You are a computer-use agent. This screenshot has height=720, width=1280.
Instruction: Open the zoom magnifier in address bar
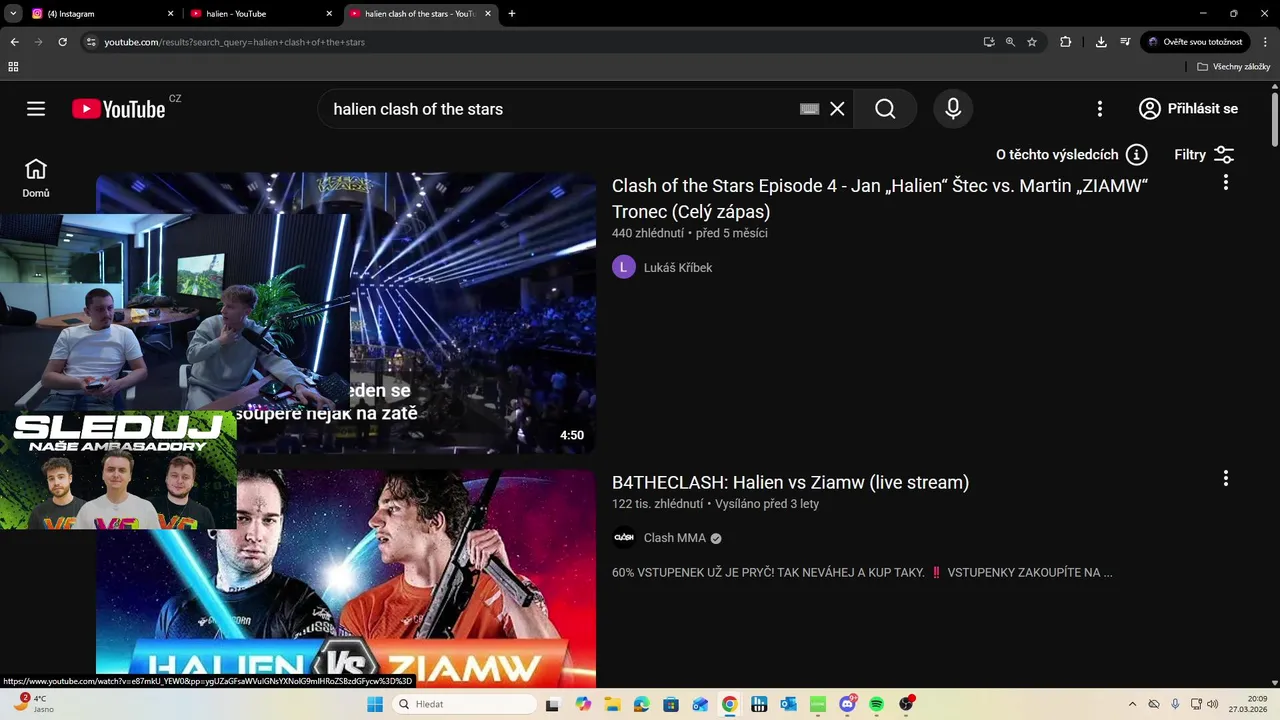pyautogui.click(x=1010, y=42)
